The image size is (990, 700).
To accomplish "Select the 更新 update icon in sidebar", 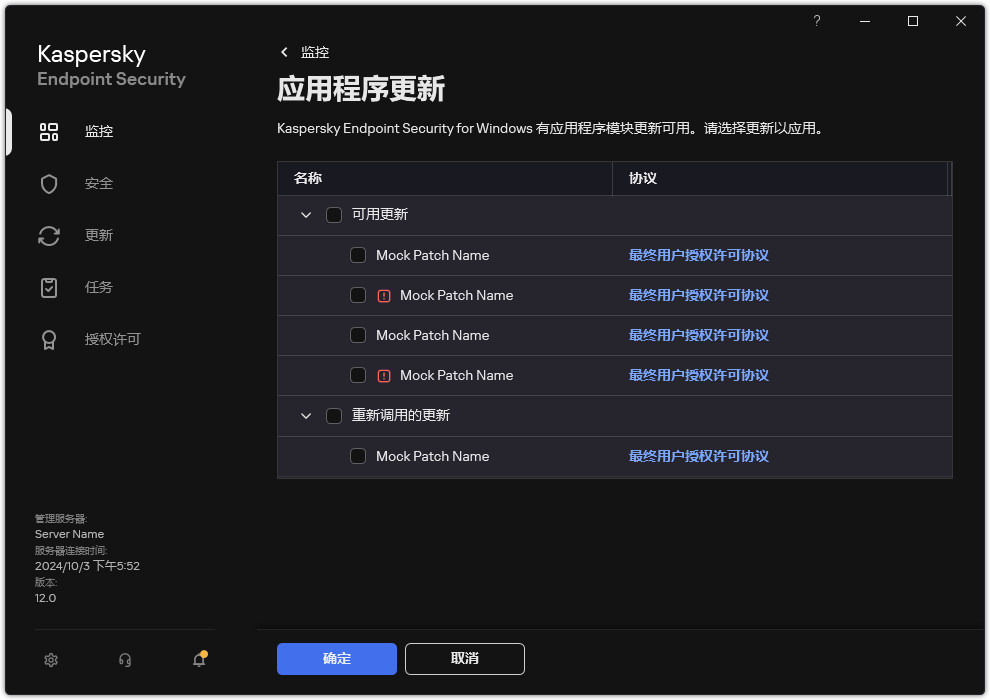I will point(49,235).
